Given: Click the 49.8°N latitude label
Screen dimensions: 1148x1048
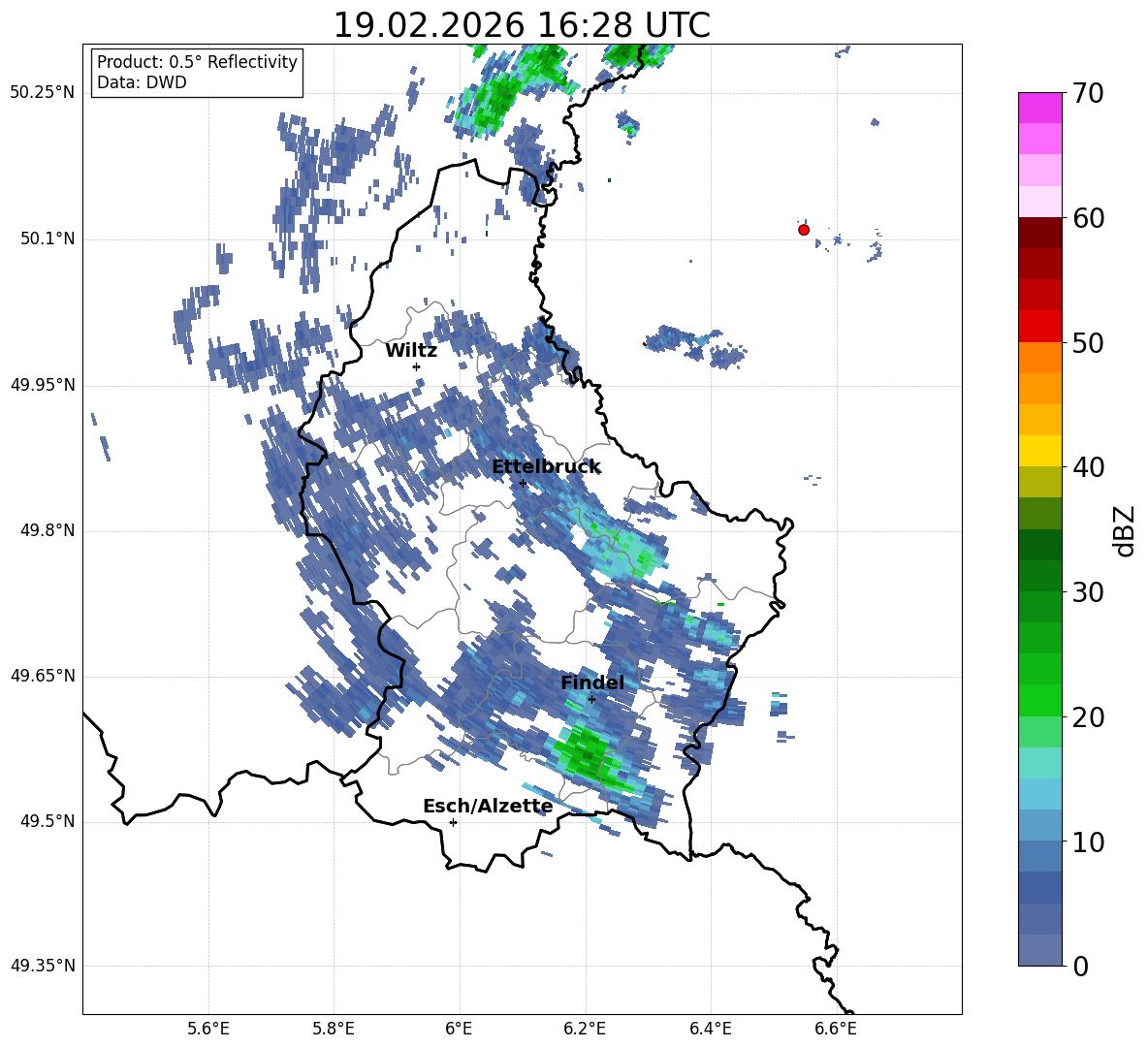Looking at the screenshot, I should click(x=48, y=530).
